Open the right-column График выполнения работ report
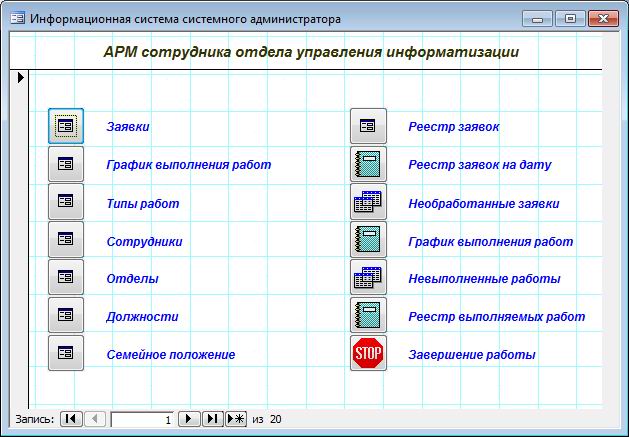Viewport: 629px width, 437px height. (x=368, y=240)
